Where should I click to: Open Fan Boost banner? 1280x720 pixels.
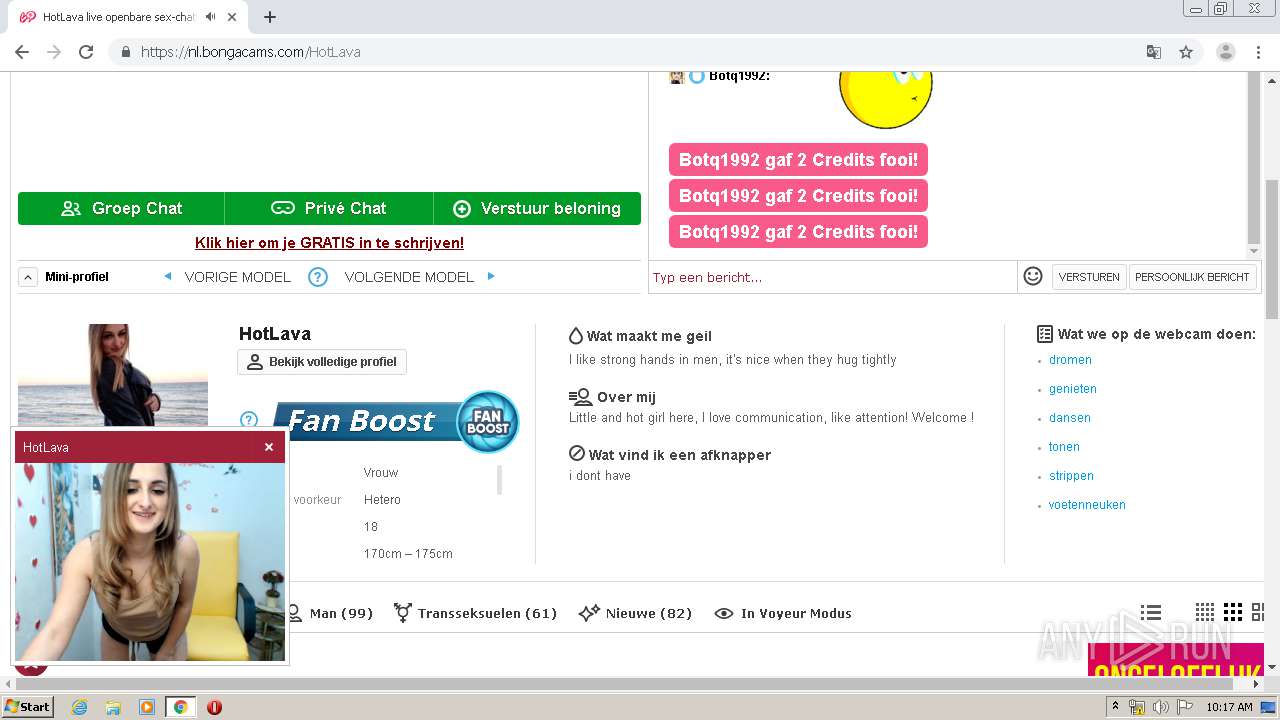point(395,421)
